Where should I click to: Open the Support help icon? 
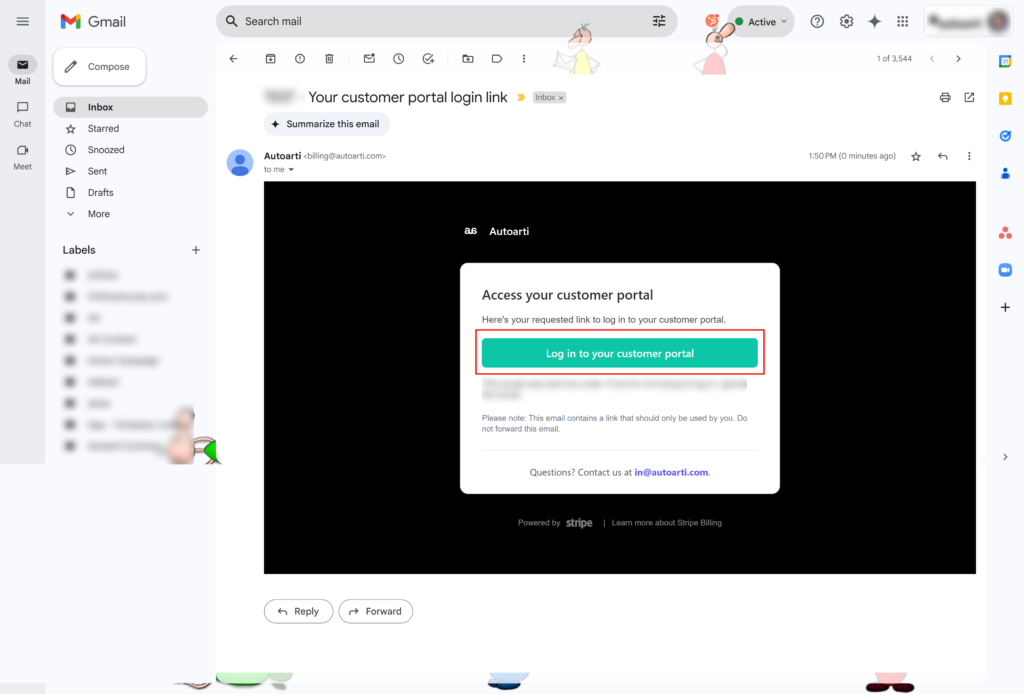coord(817,22)
